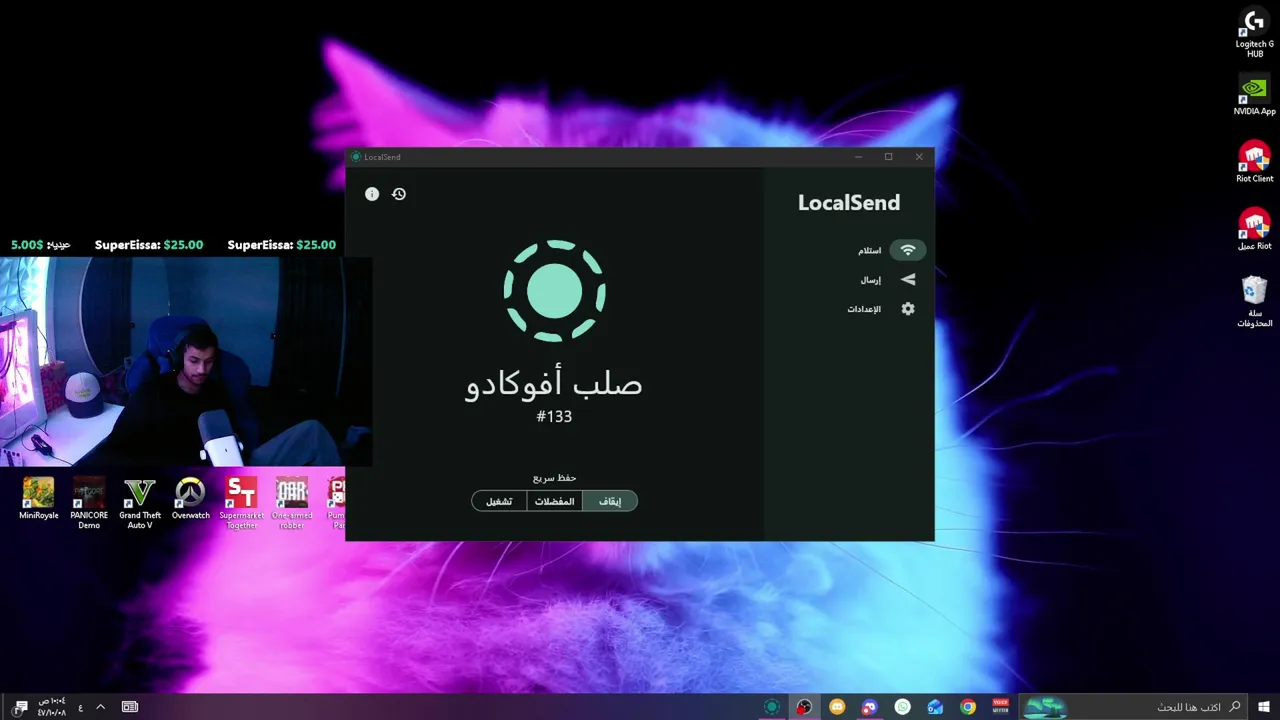Open Supermarket Together desktop shortcut

pyautogui.click(x=241, y=503)
